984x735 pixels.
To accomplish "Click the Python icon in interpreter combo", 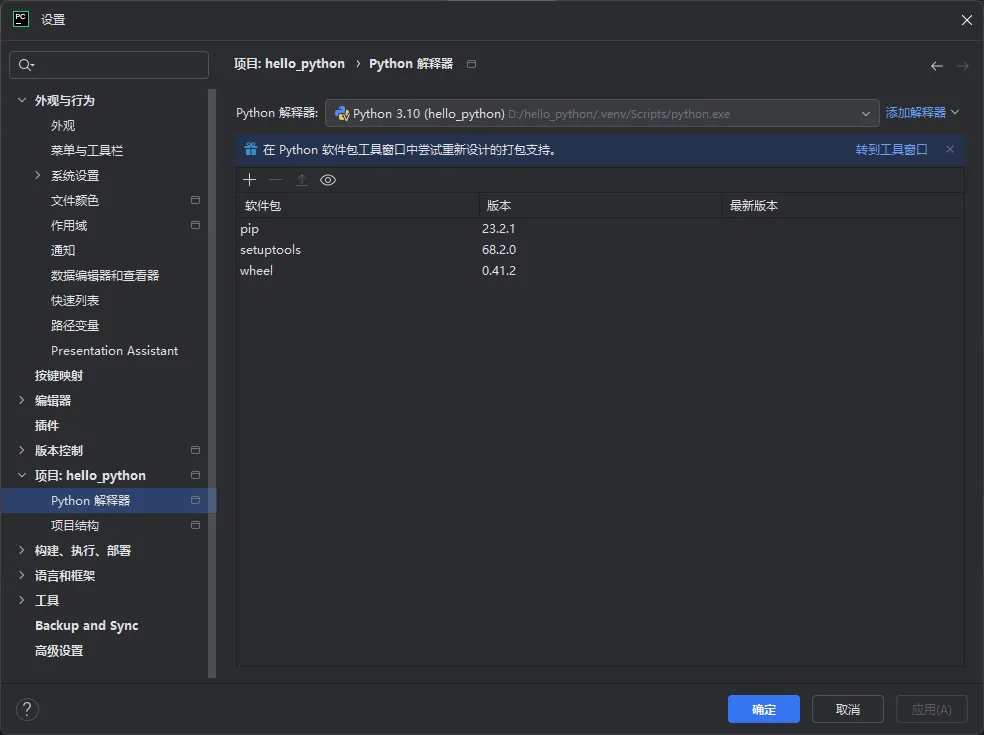I will pos(342,114).
